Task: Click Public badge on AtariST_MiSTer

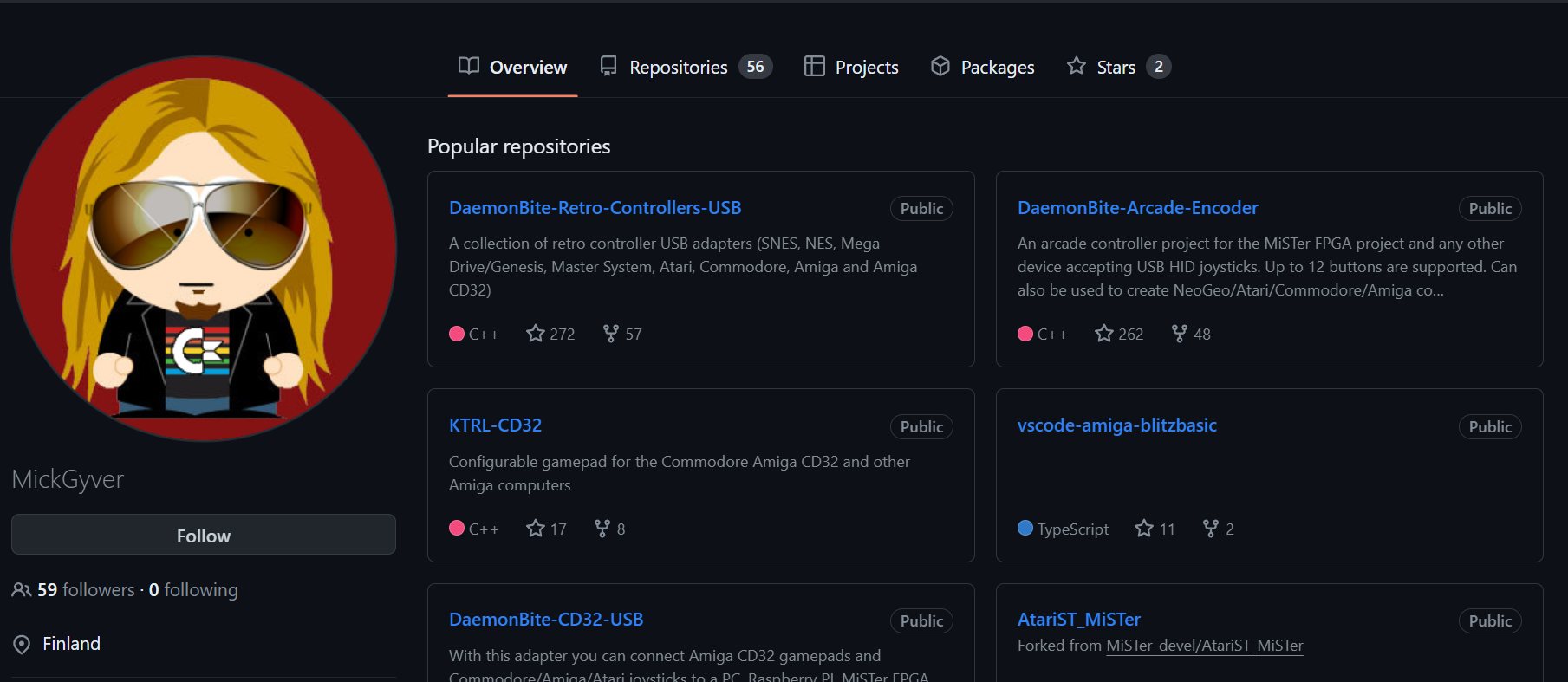Action: click(1490, 620)
